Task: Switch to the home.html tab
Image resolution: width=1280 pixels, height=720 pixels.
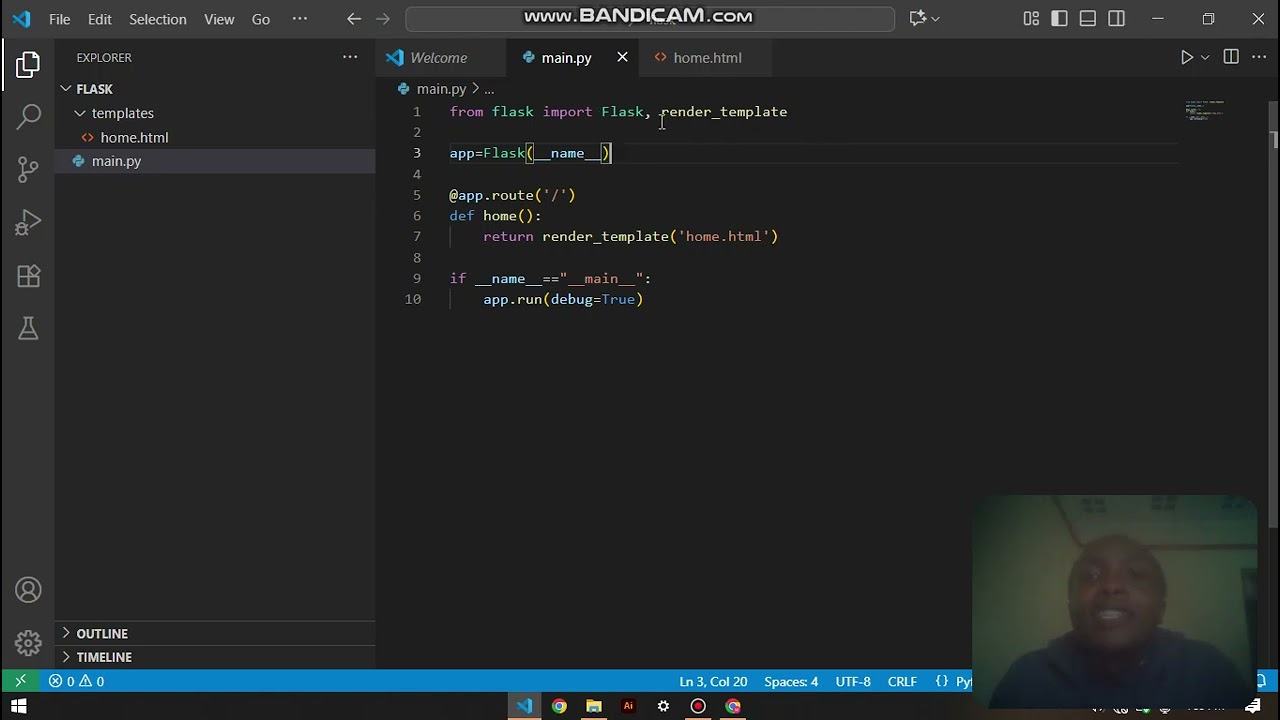Action: coord(707,57)
